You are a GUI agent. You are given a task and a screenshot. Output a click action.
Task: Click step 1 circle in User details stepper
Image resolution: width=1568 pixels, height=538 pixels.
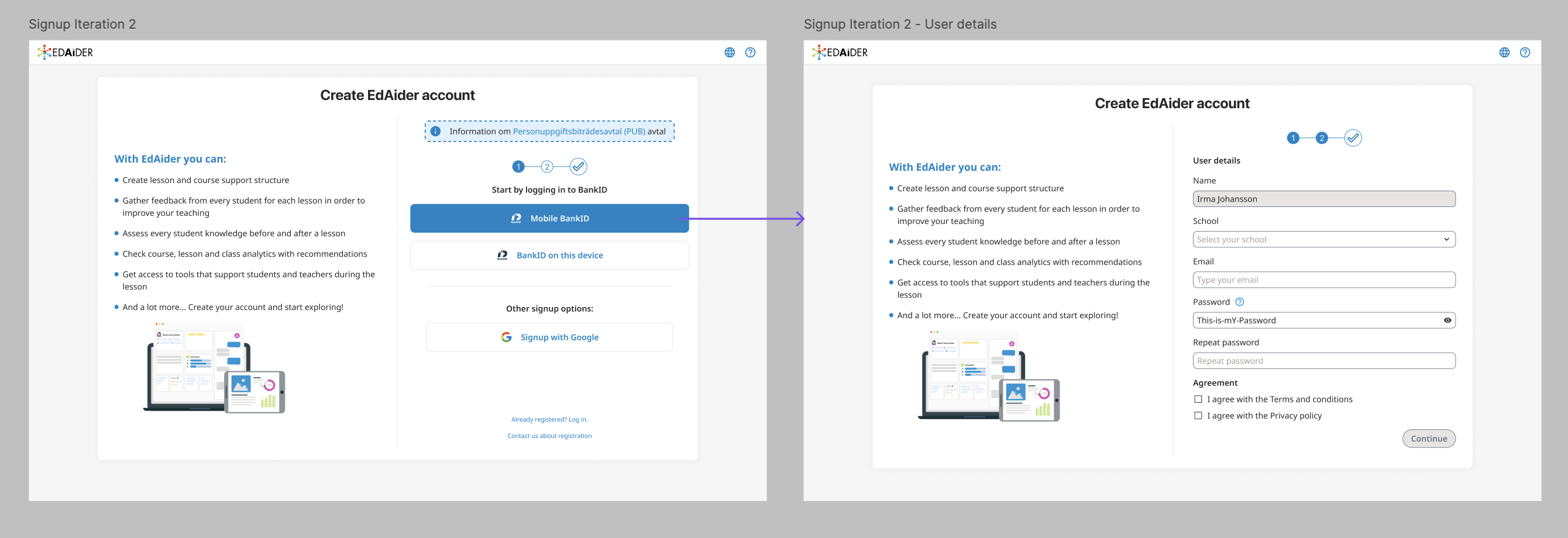coord(1293,138)
